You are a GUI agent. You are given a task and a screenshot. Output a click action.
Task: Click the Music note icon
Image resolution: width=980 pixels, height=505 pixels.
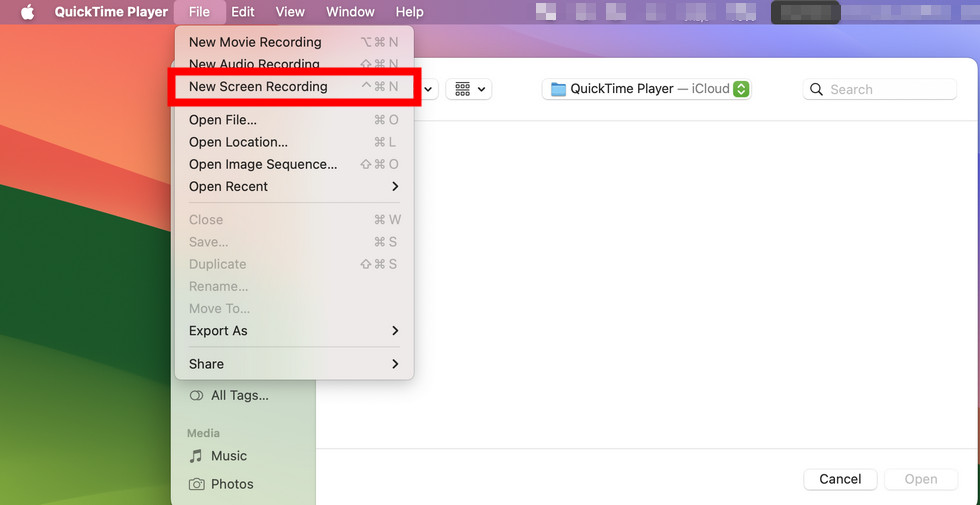(196, 456)
